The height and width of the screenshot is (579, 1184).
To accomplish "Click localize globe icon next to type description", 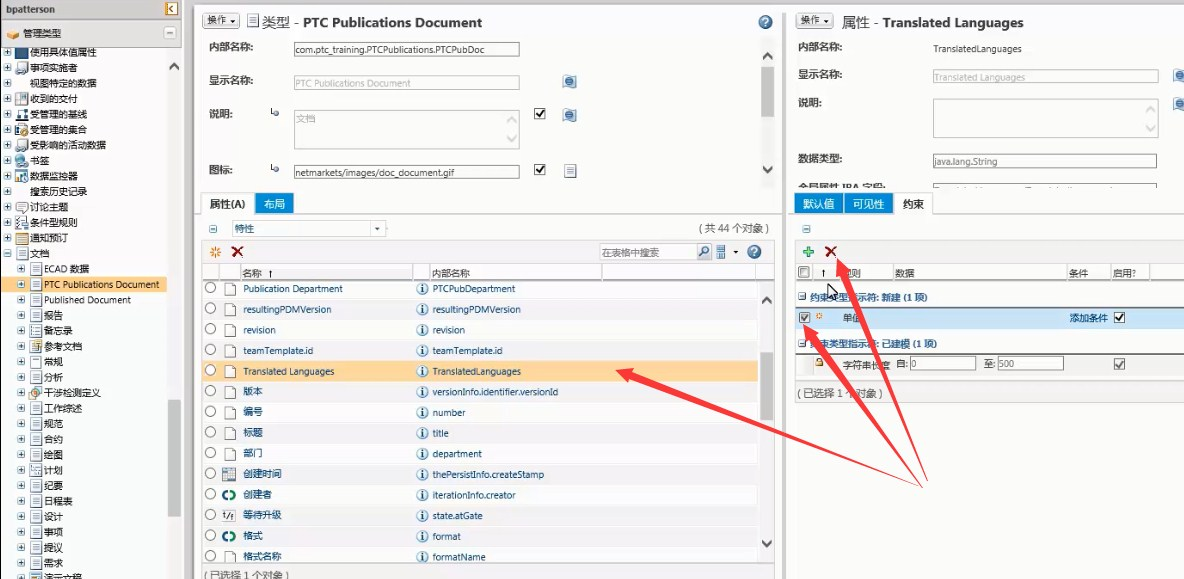I will click(569, 115).
